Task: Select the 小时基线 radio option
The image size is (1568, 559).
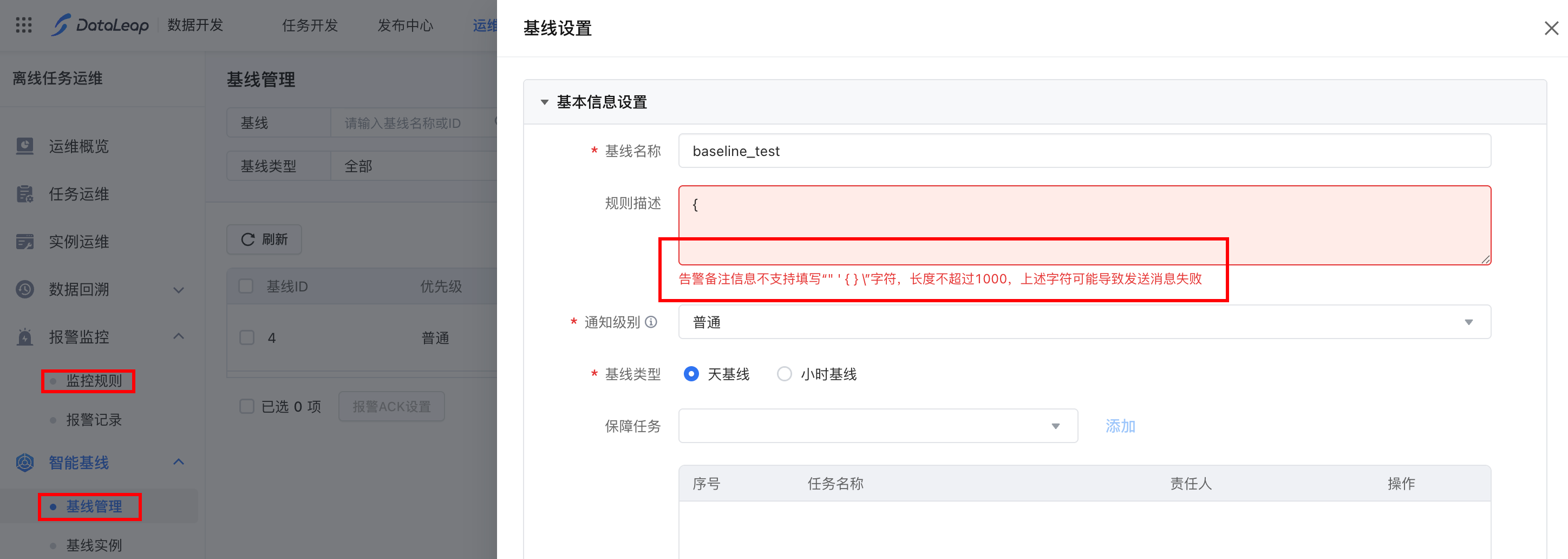Action: pos(784,374)
